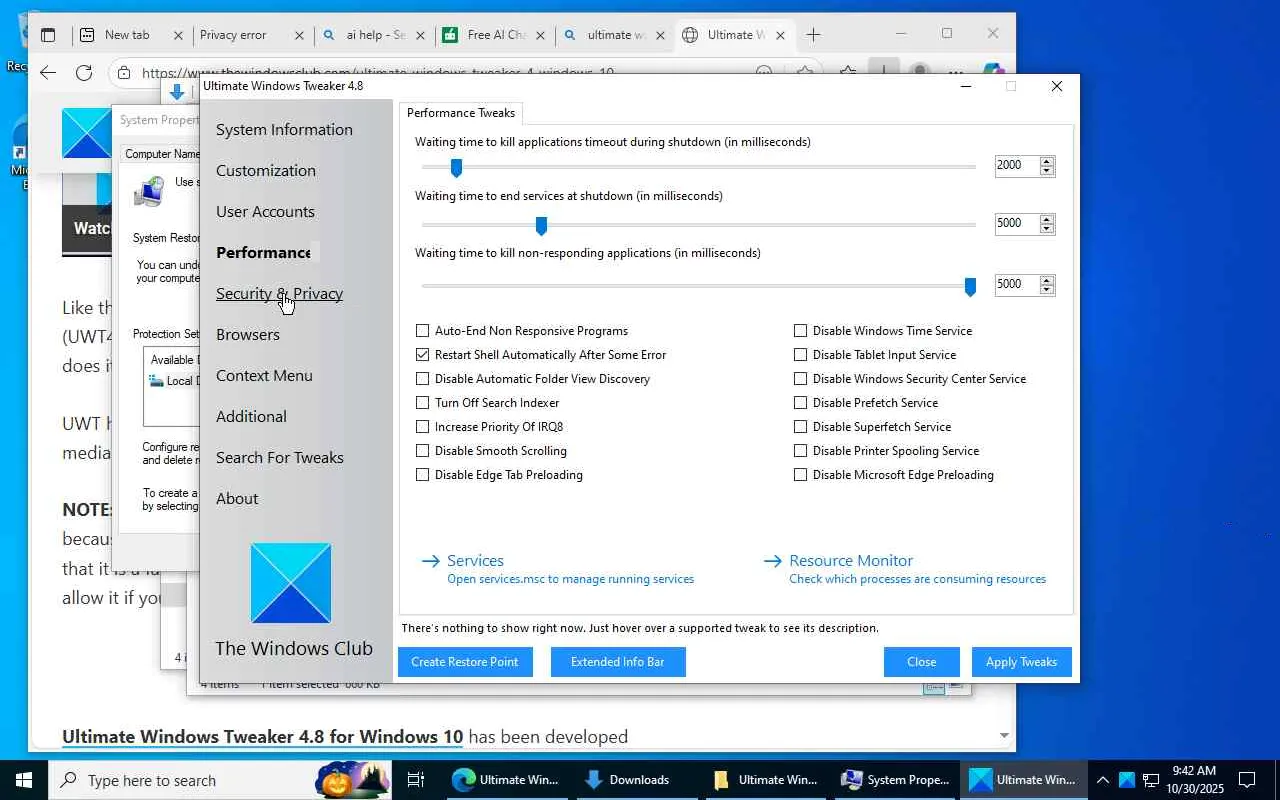Refresh the page in the Edge browser
Screen dimensions: 1280x800
(x=84, y=72)
